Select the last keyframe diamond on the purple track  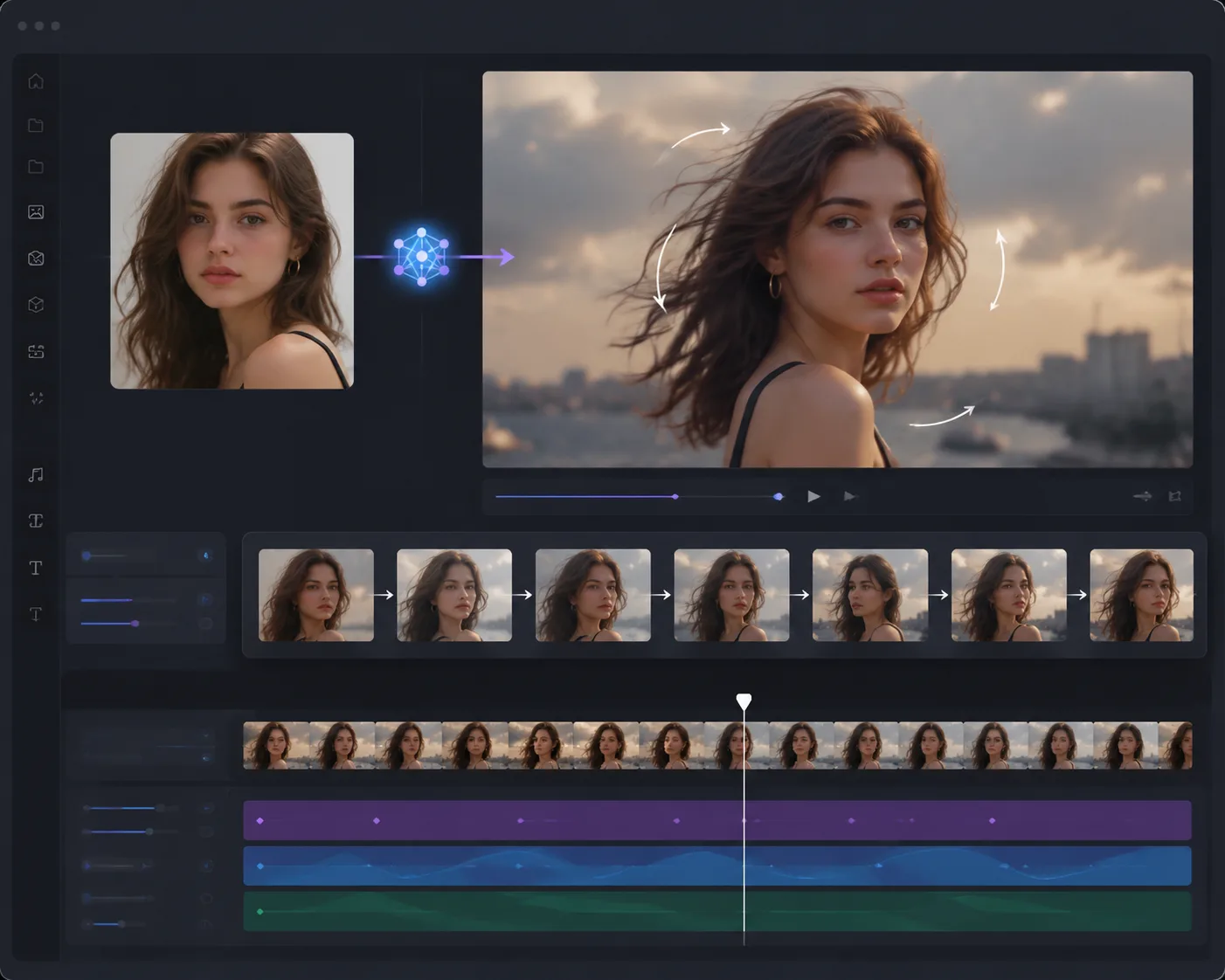point(992,820)
